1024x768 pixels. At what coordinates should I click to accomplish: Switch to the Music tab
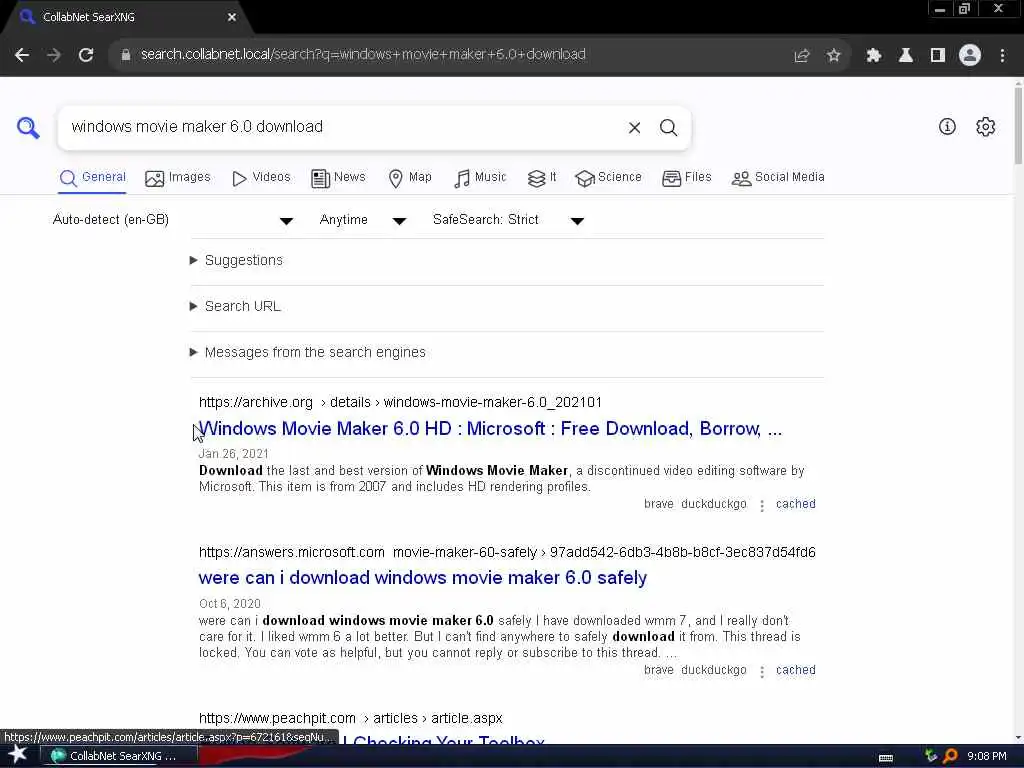coord(480,178)
